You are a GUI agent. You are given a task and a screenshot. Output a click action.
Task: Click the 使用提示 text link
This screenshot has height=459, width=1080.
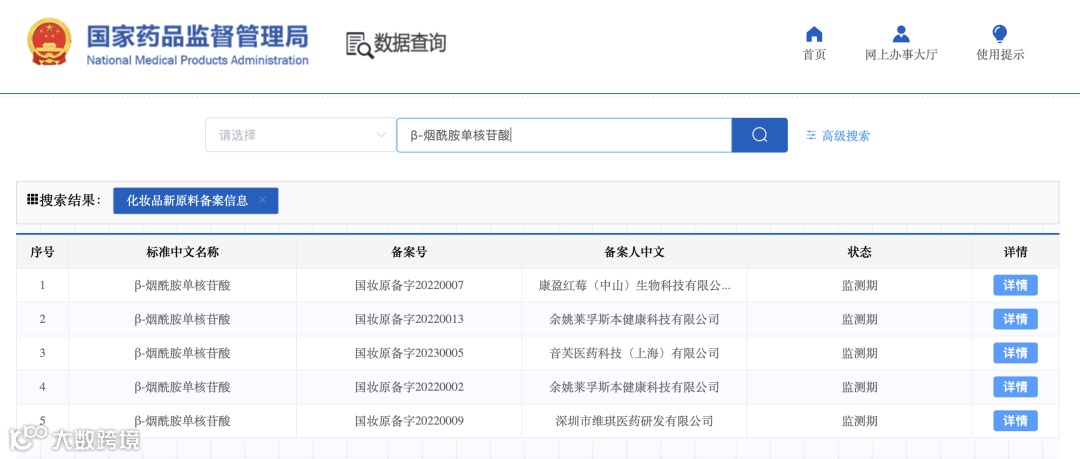[1000, 55]
